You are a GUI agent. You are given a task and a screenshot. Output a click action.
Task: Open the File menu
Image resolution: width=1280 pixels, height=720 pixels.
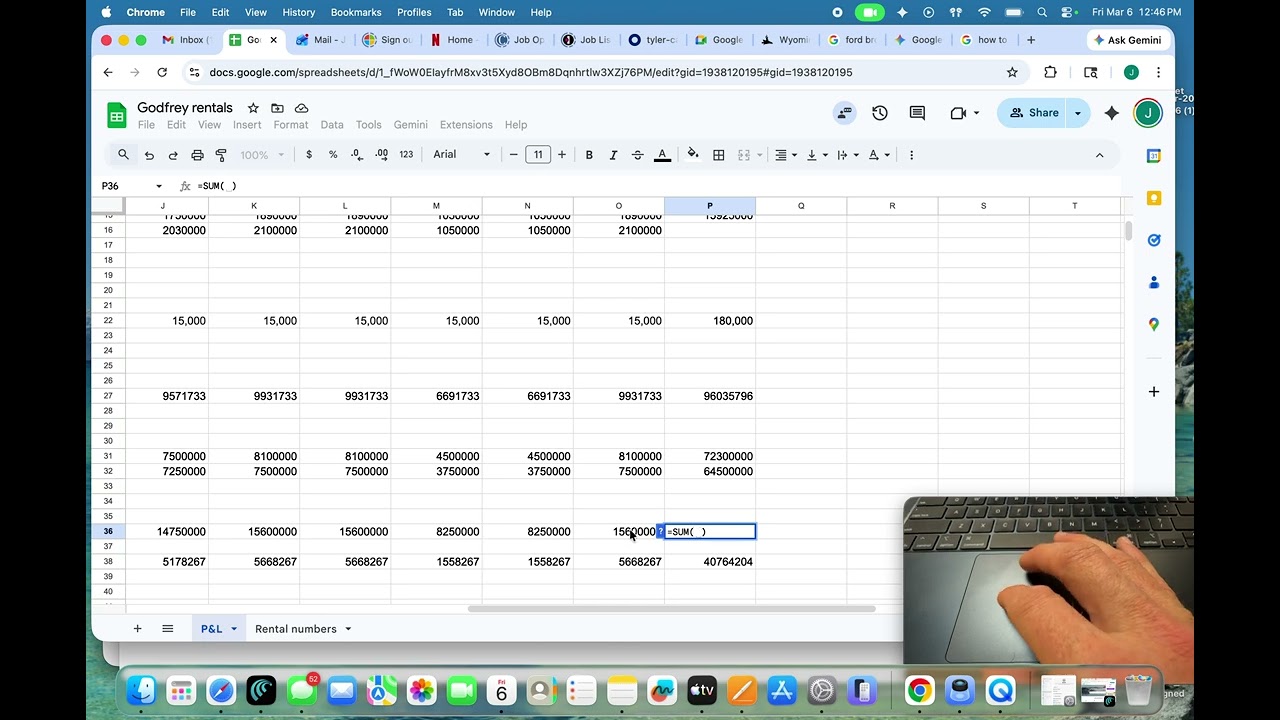tap(146, 125)
